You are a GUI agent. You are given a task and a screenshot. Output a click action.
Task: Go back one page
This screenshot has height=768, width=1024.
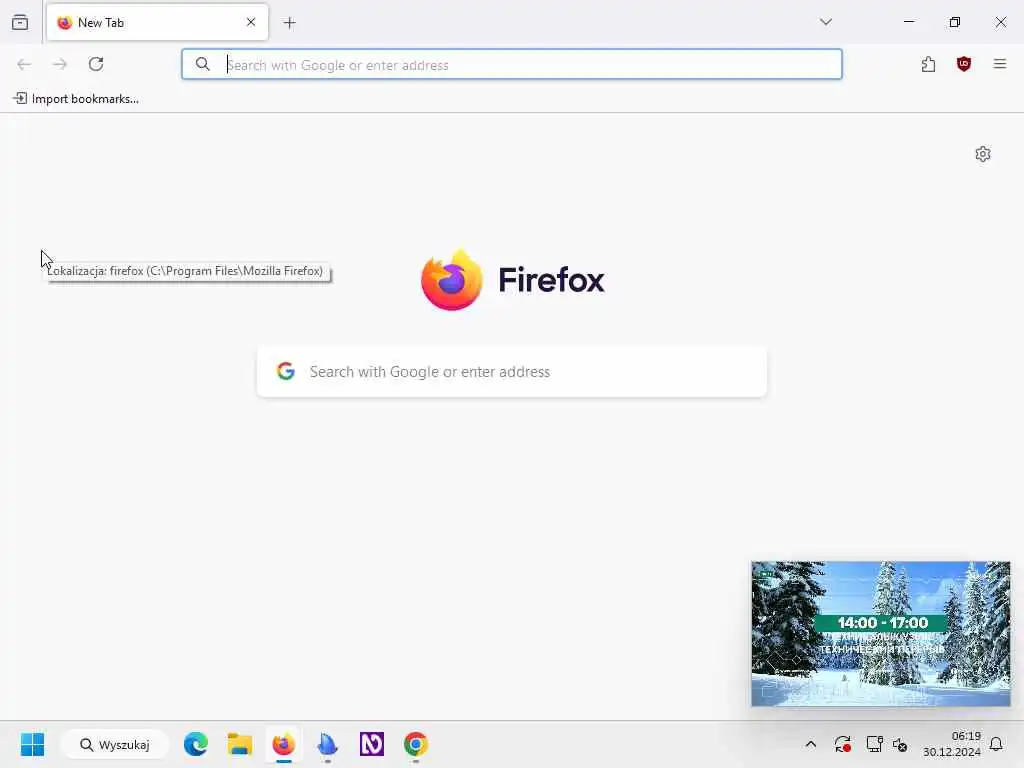pos(24,64)
